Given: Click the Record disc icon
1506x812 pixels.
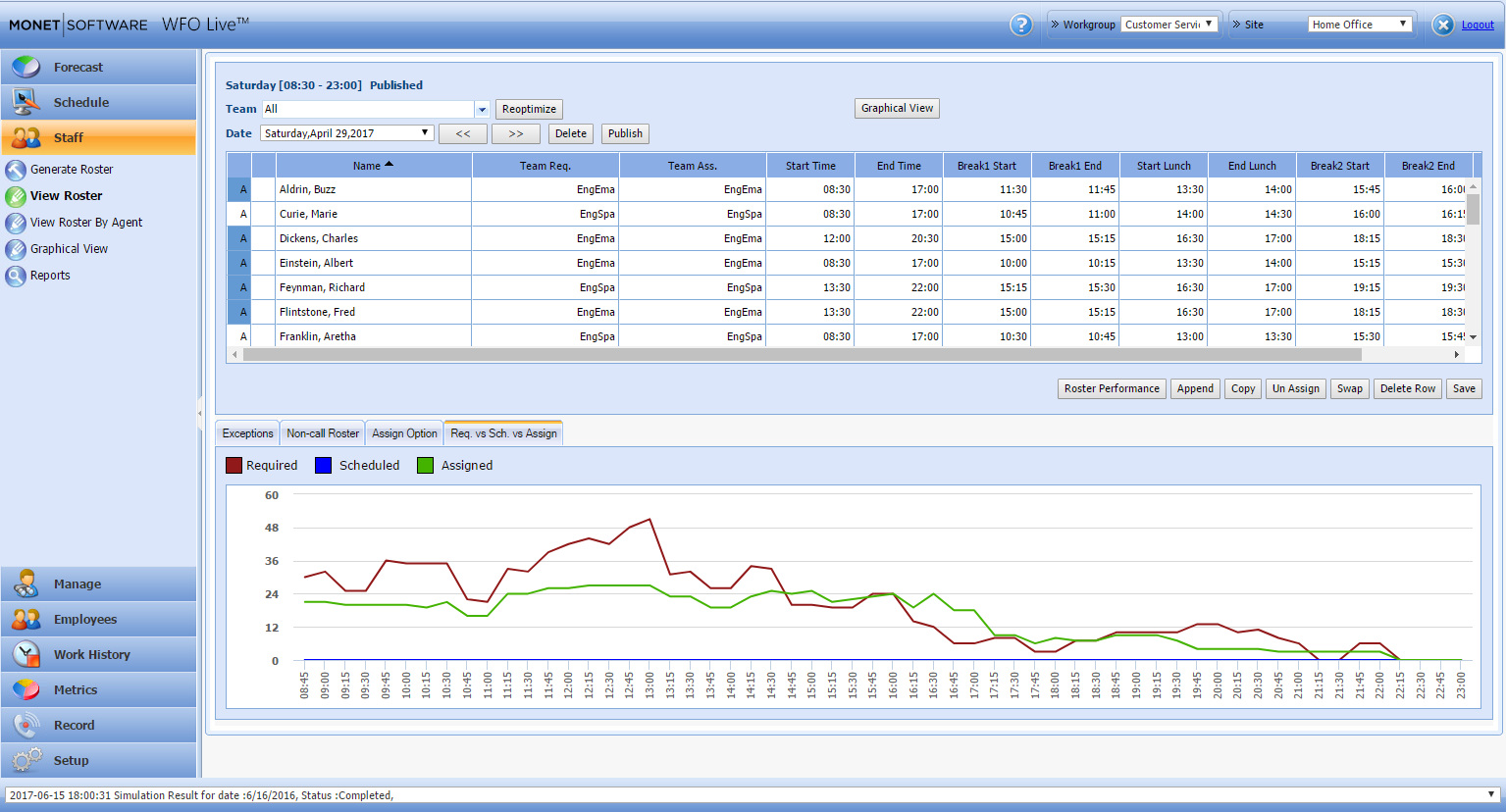Looking at the screenshot, I should point(26,725).
